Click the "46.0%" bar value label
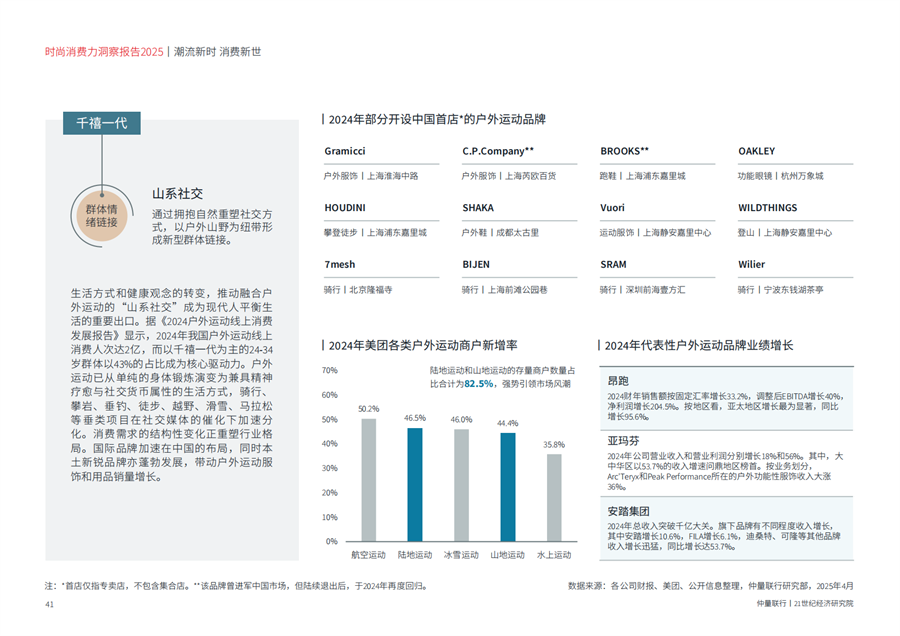 [x=461, y=420]
